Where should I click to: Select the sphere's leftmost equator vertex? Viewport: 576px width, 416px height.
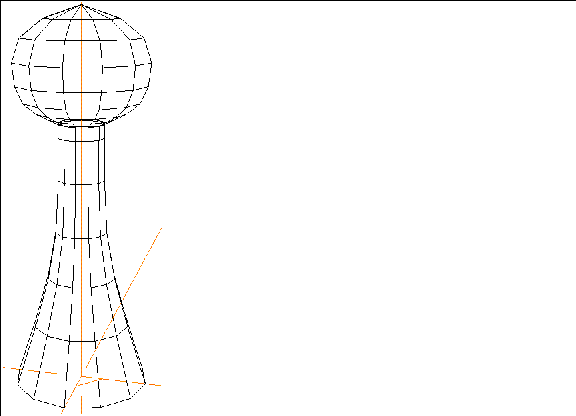(12, 64)
